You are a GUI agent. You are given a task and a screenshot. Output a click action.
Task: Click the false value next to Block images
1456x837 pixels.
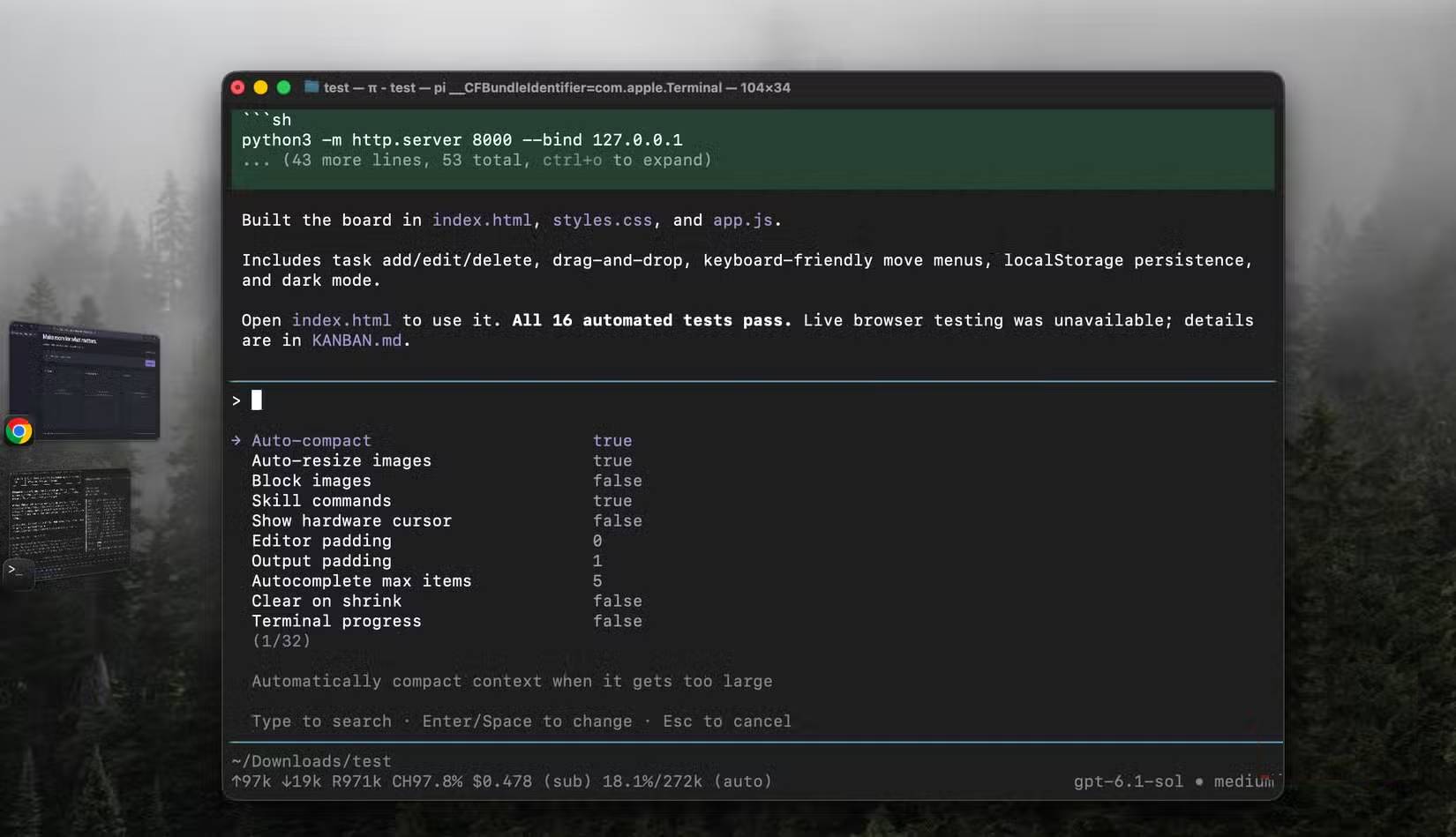[618, 481]
